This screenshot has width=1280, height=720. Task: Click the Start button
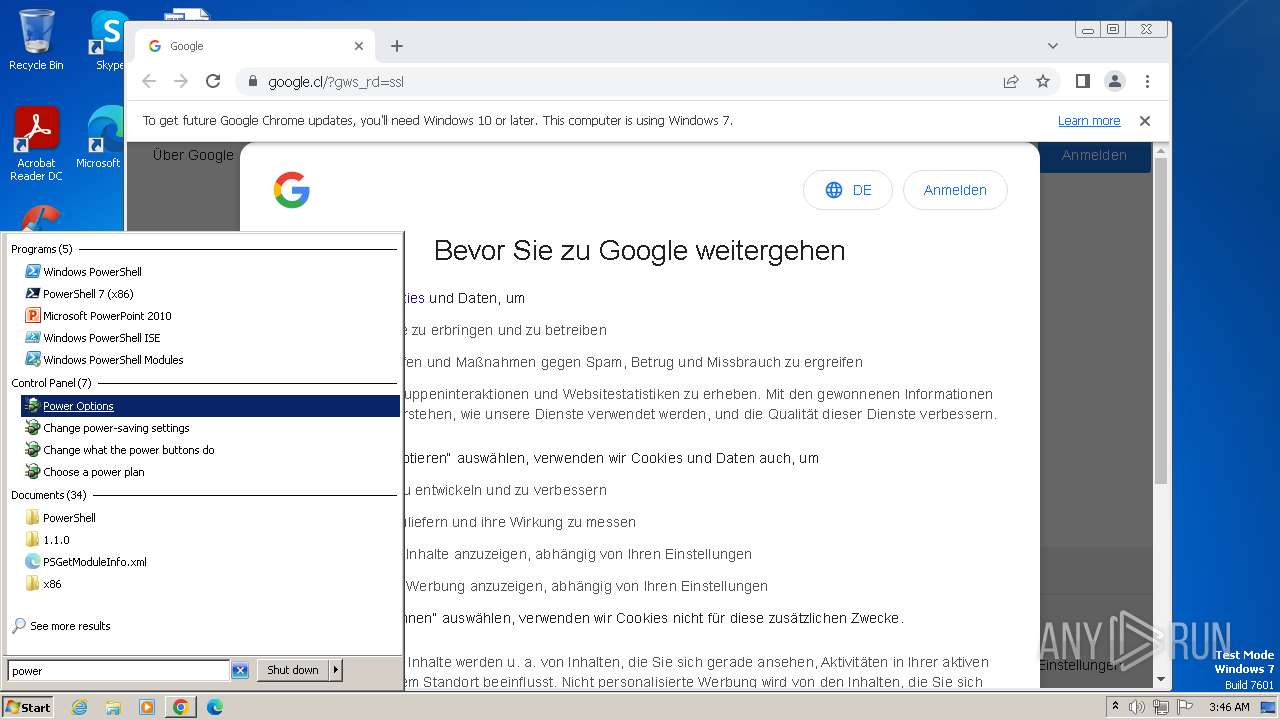click(28, 707)
